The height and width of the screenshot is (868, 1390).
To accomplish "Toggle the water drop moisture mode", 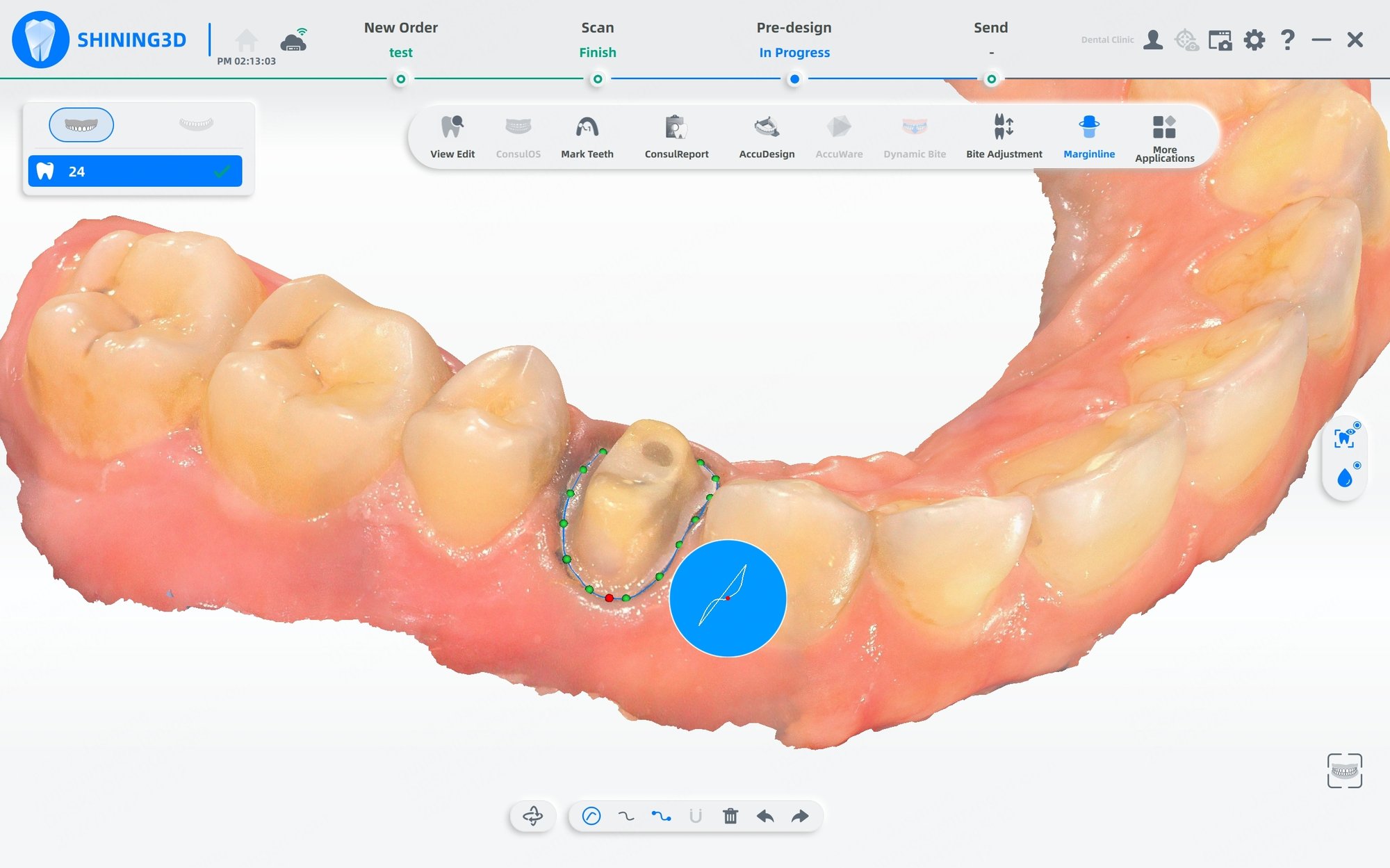I will 1346,478.
